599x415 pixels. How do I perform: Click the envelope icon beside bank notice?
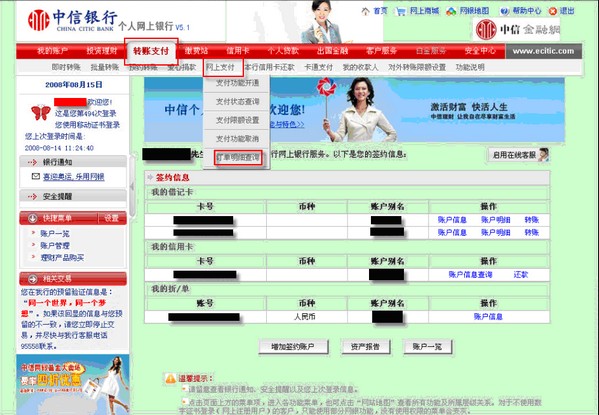36,176
